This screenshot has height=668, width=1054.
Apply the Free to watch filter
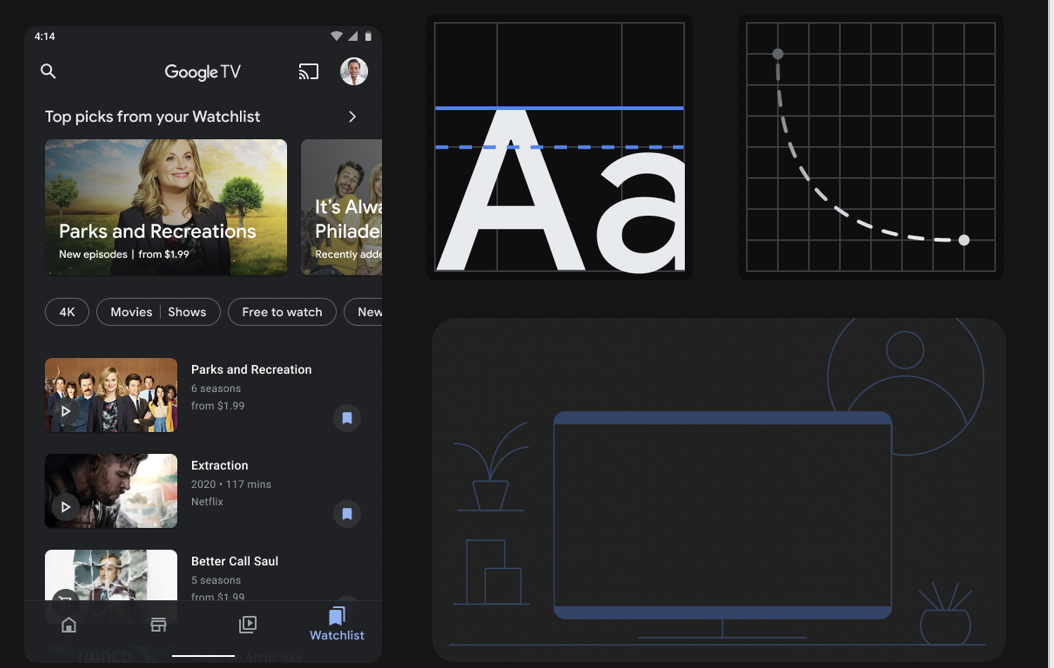tap(282, 312)
